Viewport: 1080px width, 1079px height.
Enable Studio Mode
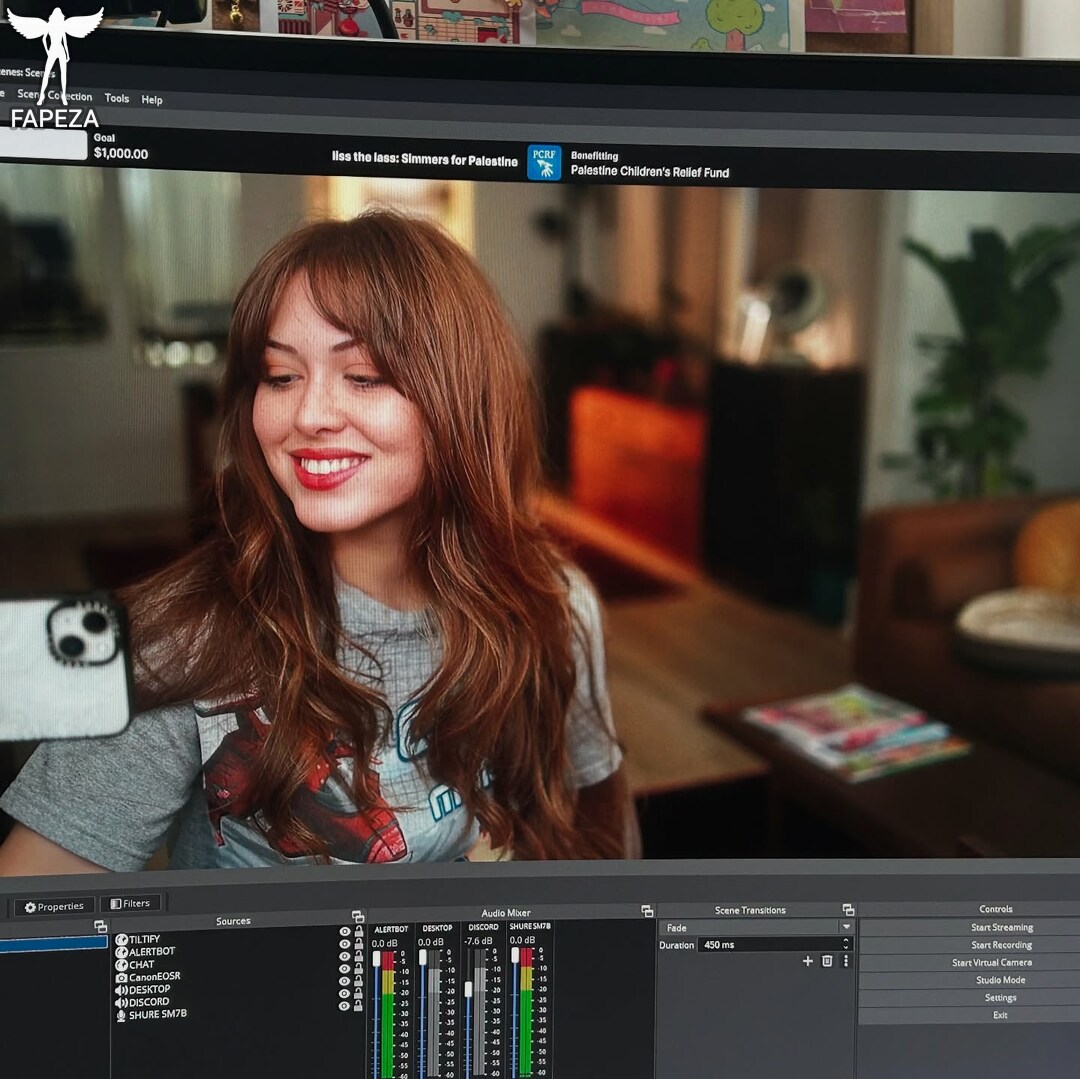970,980
